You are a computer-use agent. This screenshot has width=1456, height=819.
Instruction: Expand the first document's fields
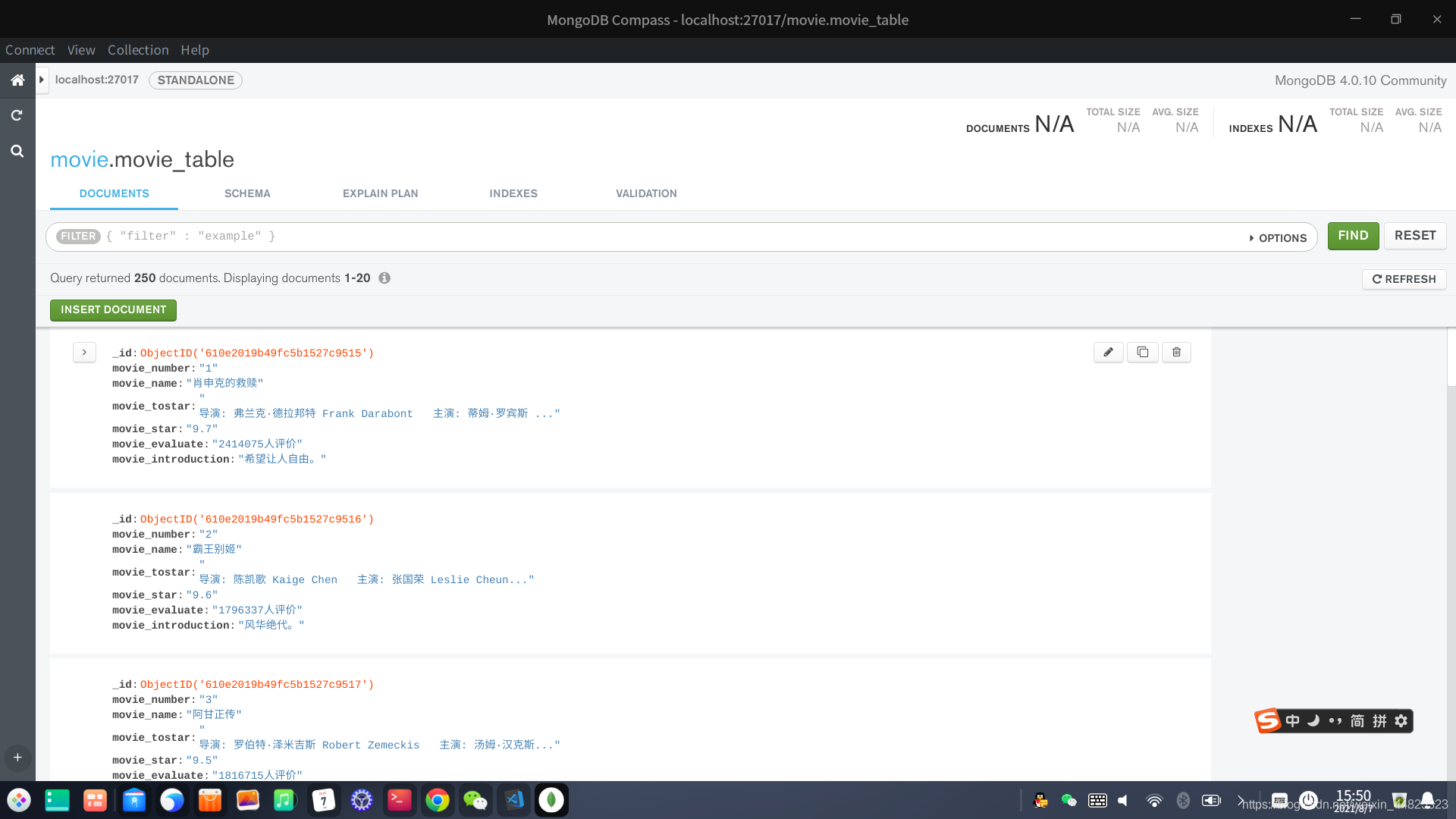84,353
